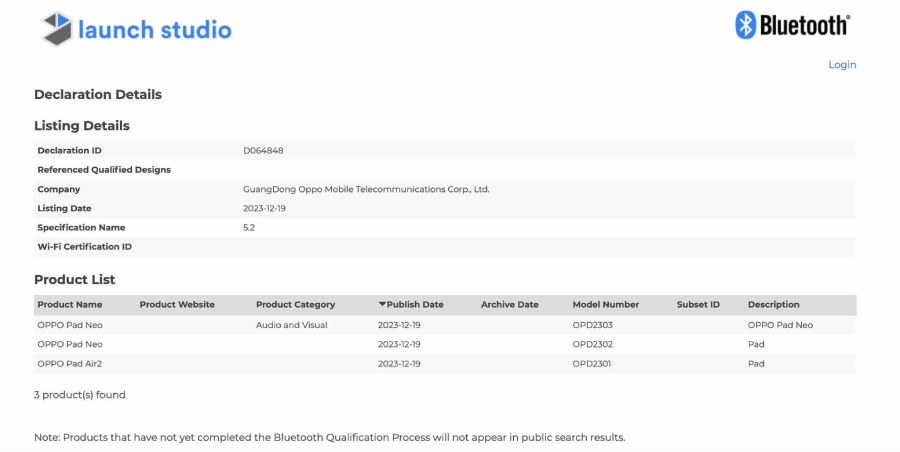The image size is (900, 452).
Task: Click the Listing Date value 2023-12-19
Action: 264,208
